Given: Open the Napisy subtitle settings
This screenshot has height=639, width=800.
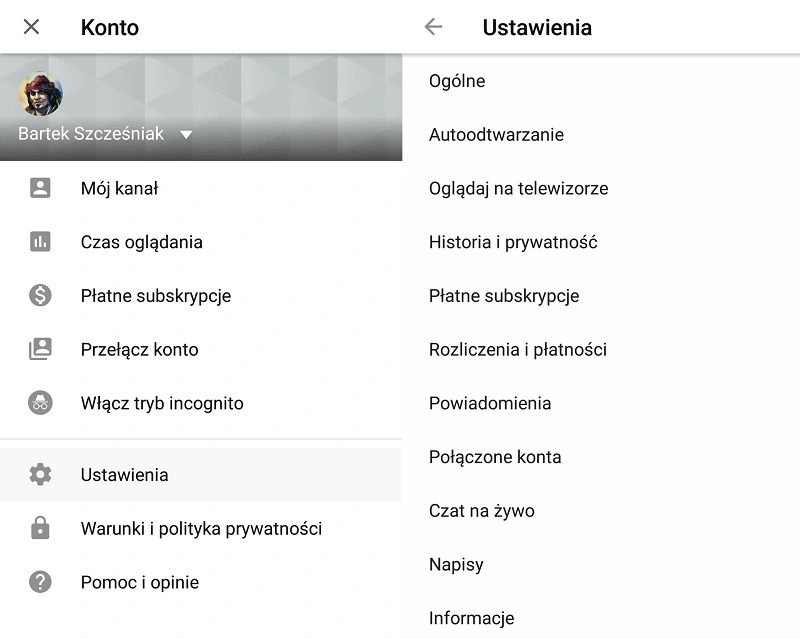Looking at the screenshot, I should 456,564.
